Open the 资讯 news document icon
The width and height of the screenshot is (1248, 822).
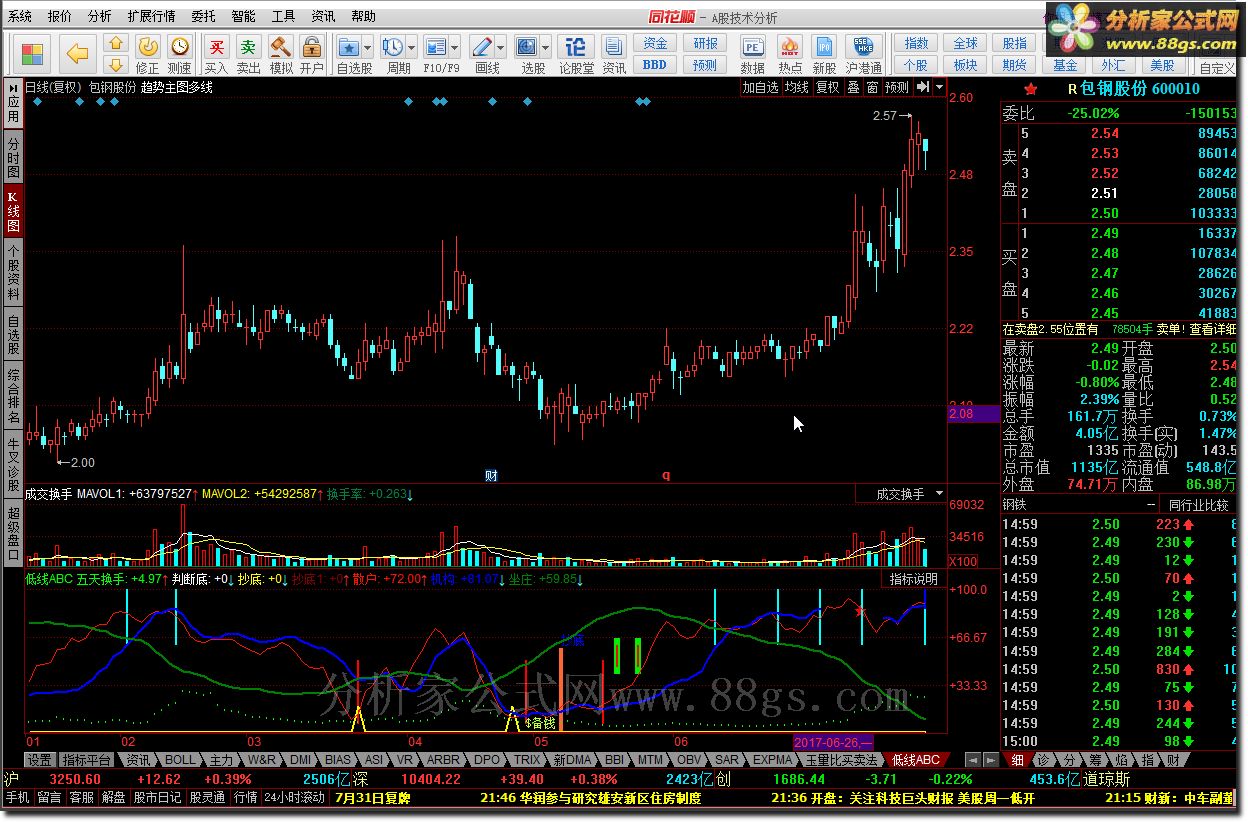click(x=613, y=54)
